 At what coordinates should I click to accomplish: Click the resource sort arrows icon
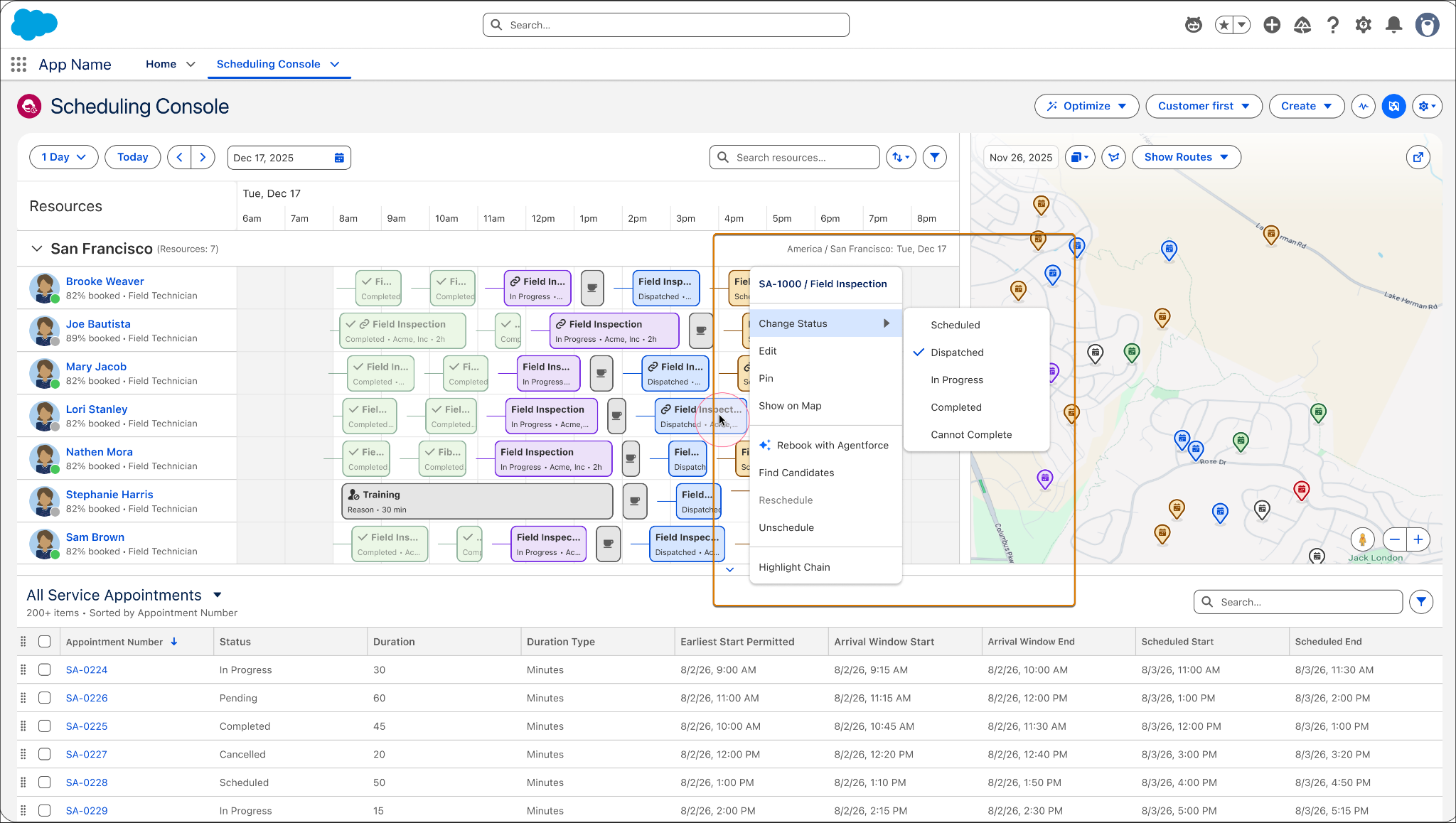[x=901, y=158]
